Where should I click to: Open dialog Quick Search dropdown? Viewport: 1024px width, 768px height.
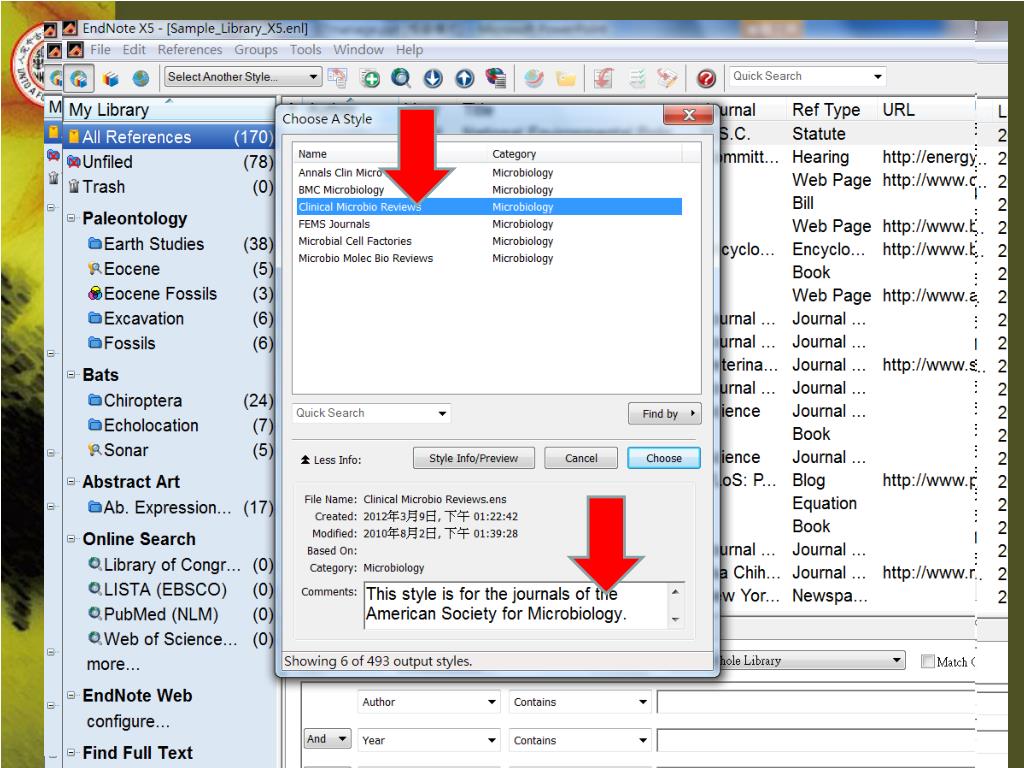point(442,413)
